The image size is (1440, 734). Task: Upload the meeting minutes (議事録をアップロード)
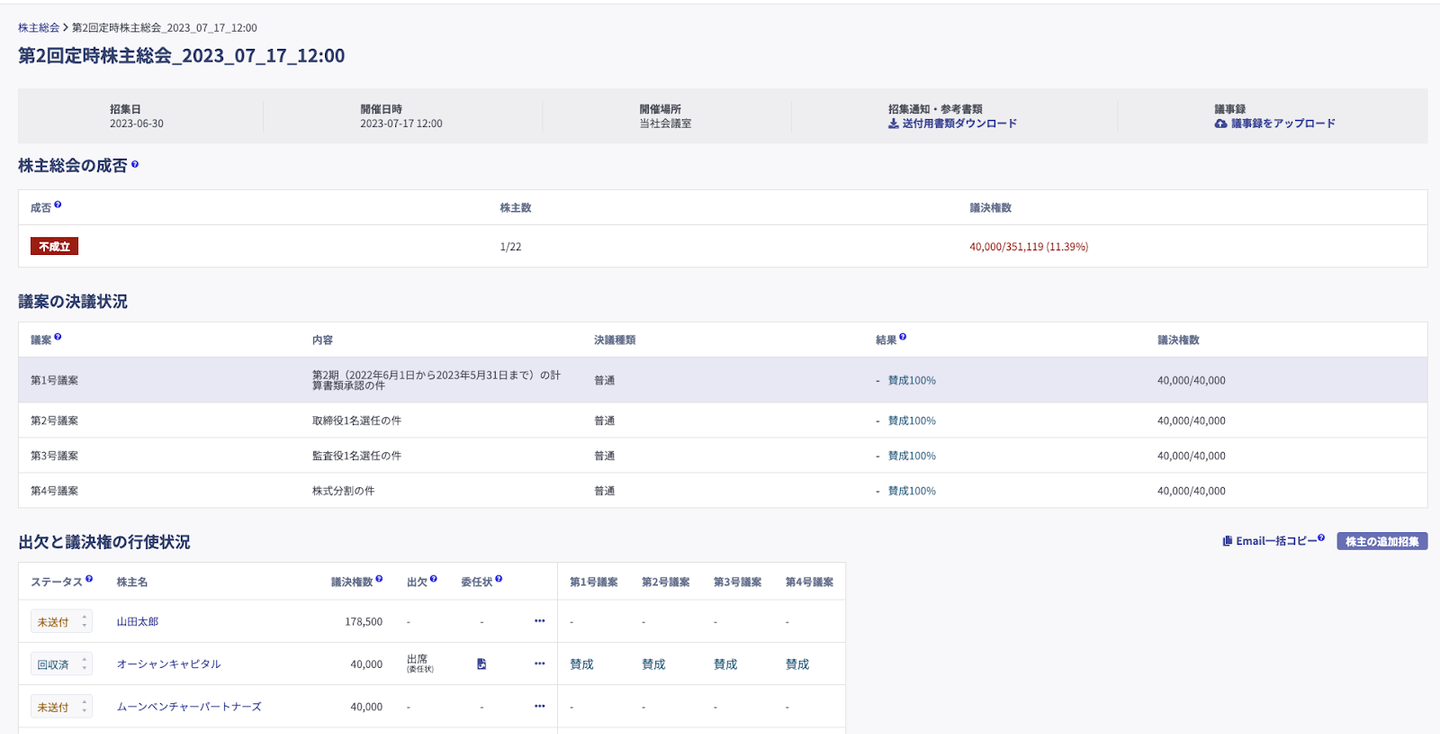pyautogui.click(x=1274, y=124)
